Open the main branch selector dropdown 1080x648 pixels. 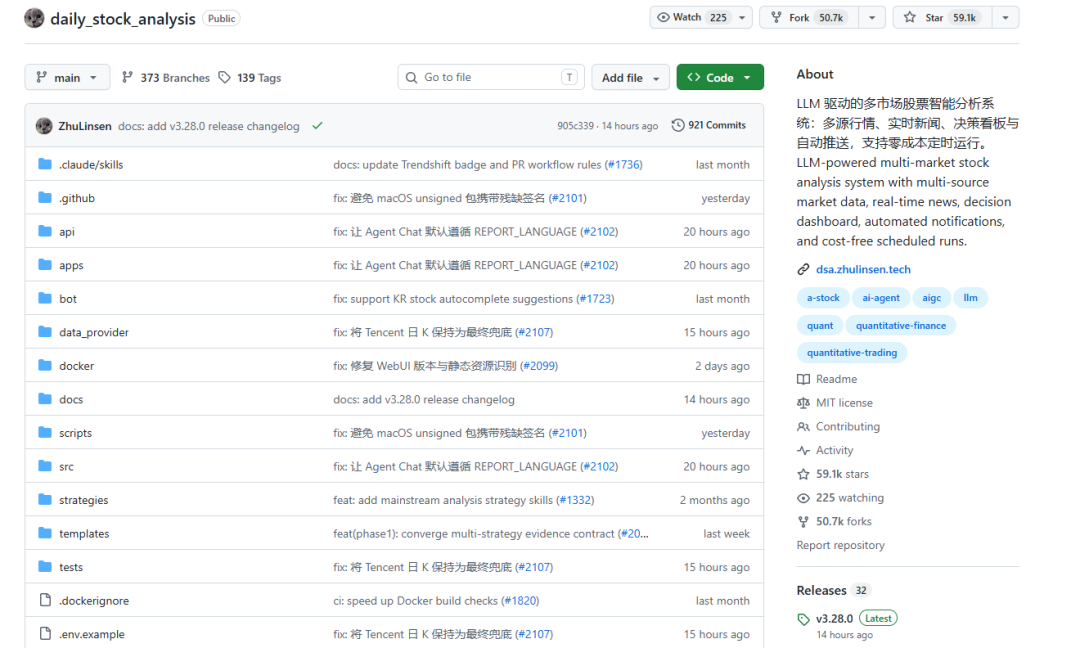click(x=68, y=77)
